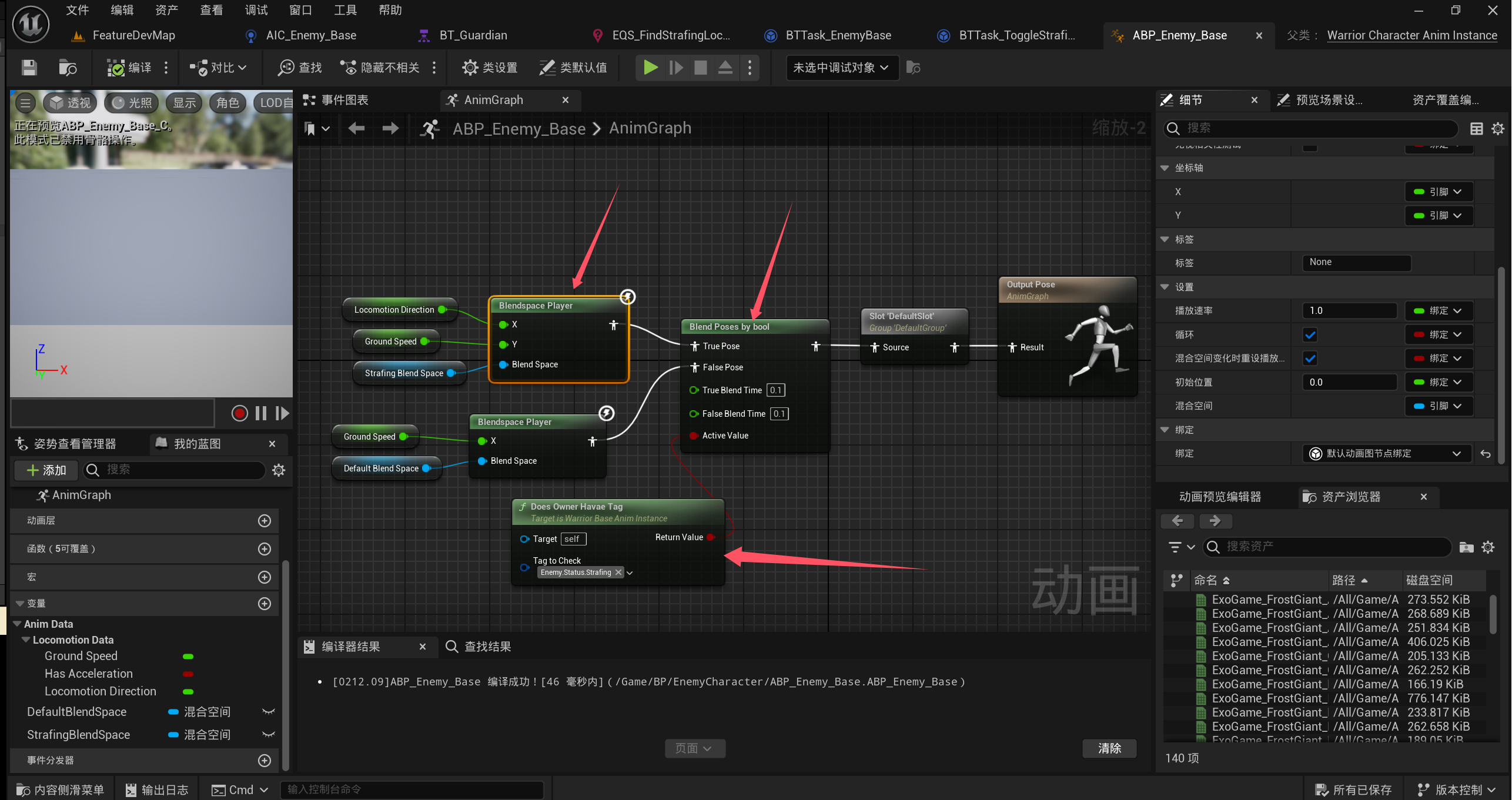Click the Save asset floppy disk icon
This screenshot has width=1512, height=800.
coord(29,68)
